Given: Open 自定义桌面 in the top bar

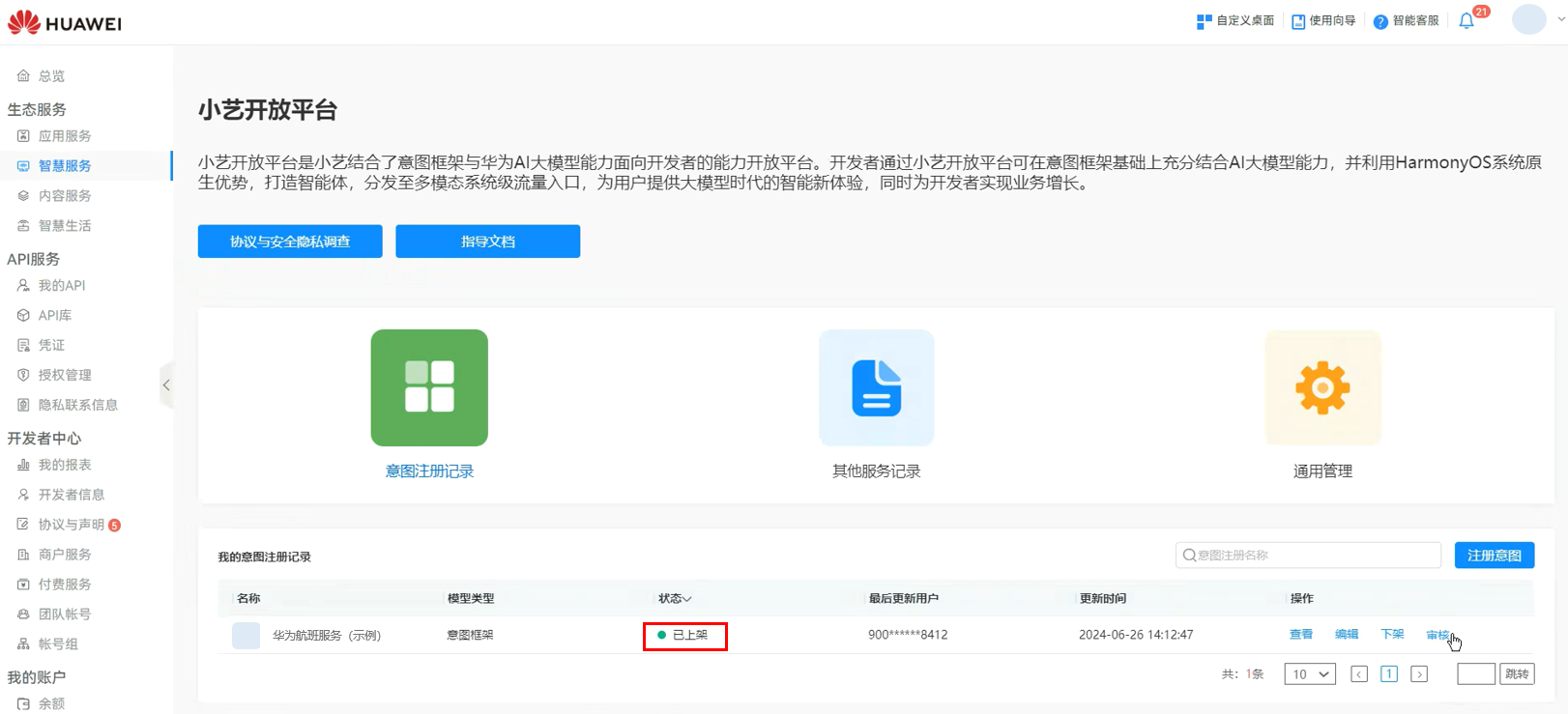Looking at the screenshot, I should 1235,20.
